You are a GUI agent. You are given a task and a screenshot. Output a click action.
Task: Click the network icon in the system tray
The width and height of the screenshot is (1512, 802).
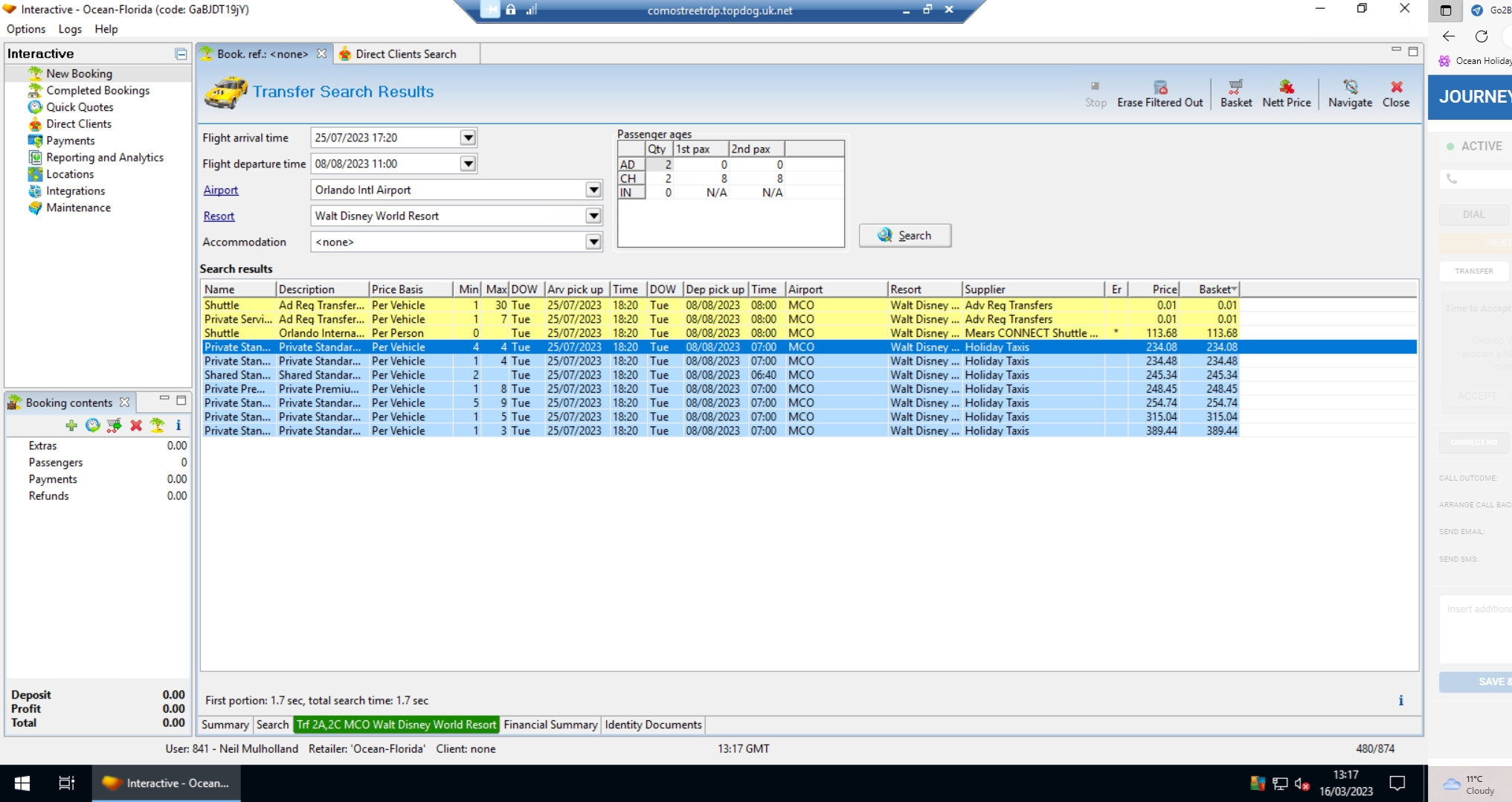click(1280, 783)
